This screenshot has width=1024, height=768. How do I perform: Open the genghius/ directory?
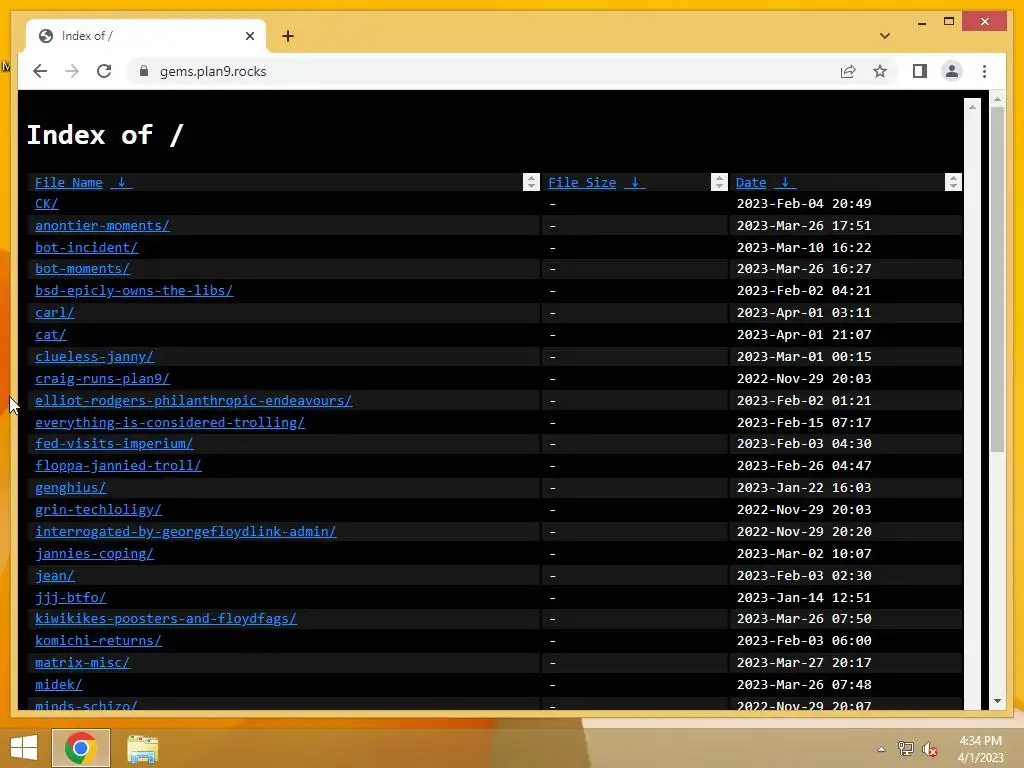(x=71, y=488)
